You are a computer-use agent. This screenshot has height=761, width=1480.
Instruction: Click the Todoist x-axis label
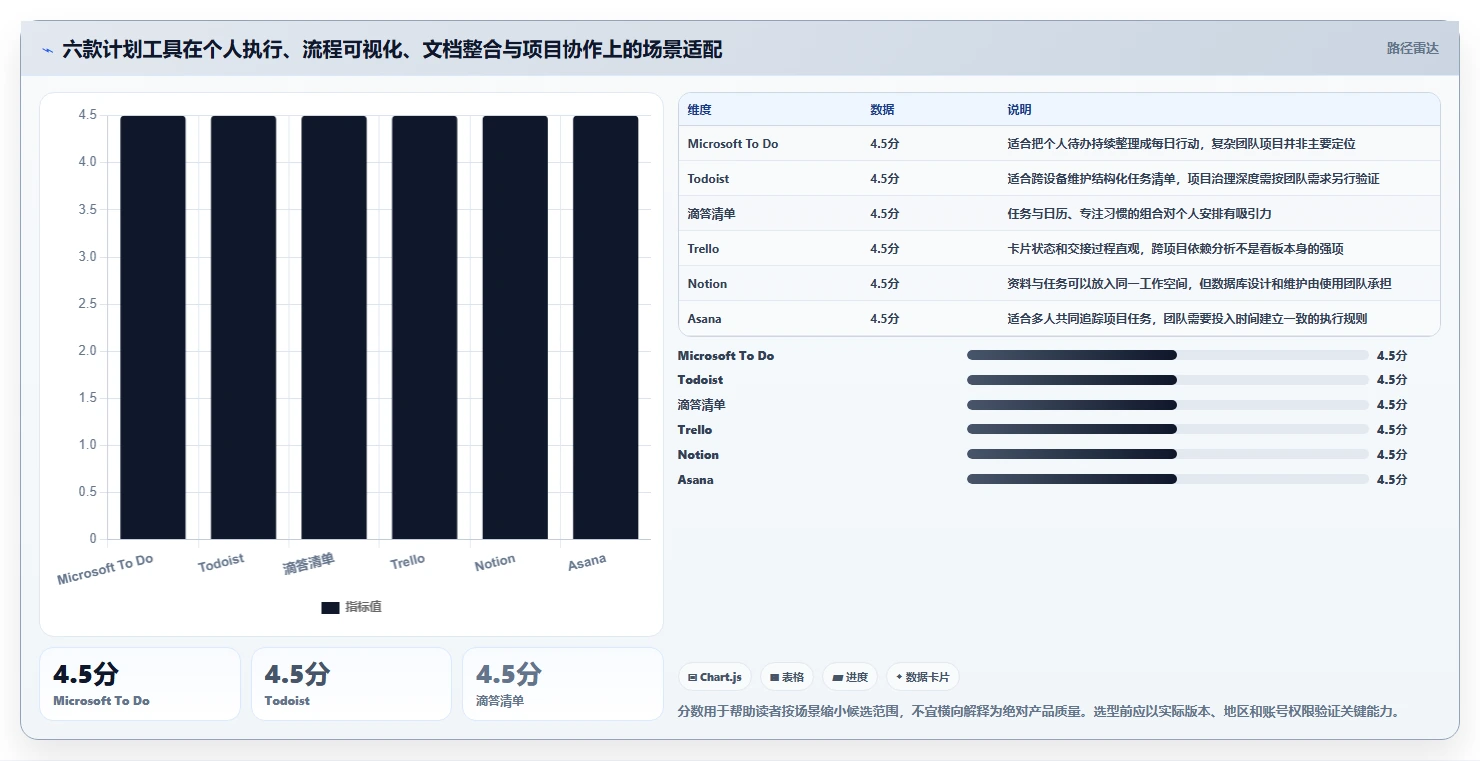click(221, 563)
